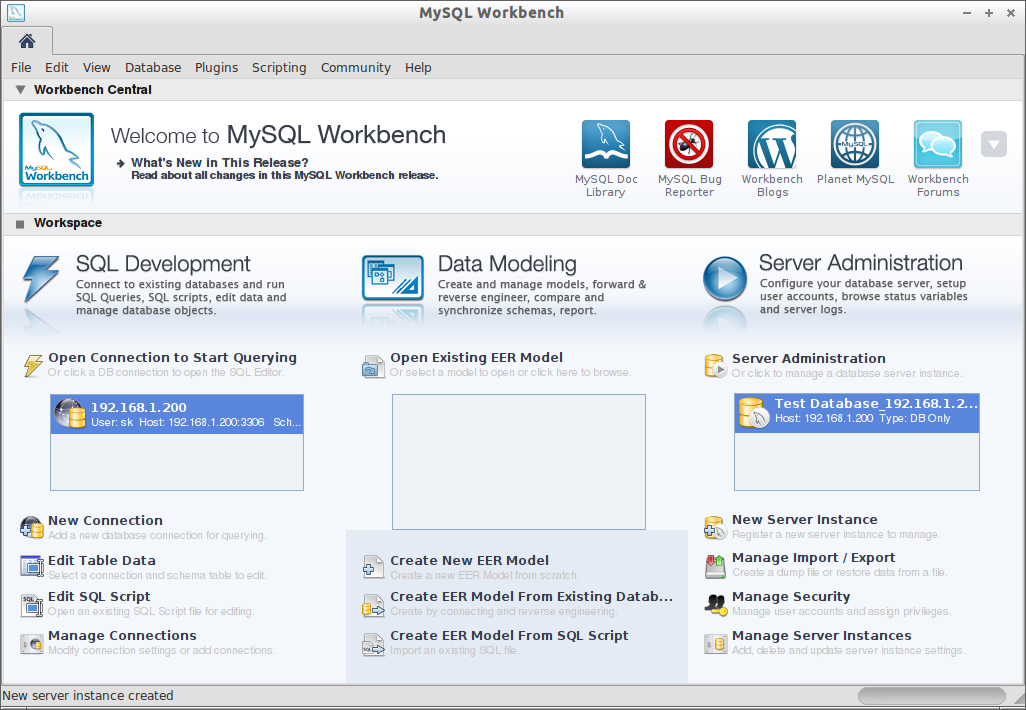Click Open Connection to Start Querying
The height and width of the screenshot is (710, 1026).
click(173, 358)
